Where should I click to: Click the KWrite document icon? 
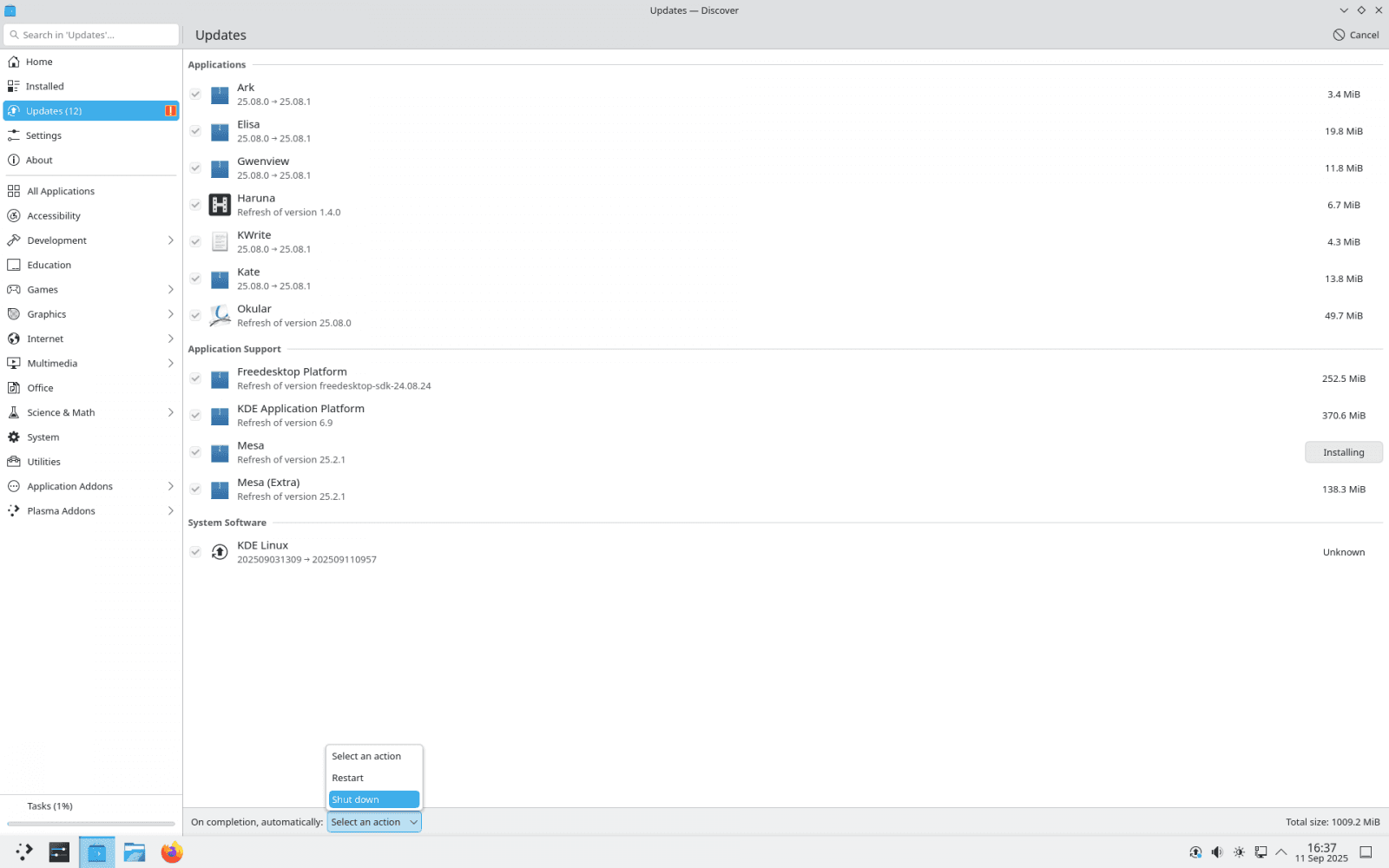(220, 241)
